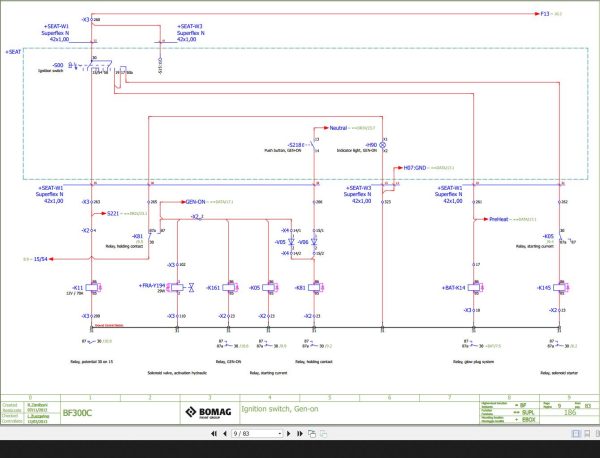Click 'Relay, solenoid starter' text
This screenshot has height=458, width=600.
(559, 373)
